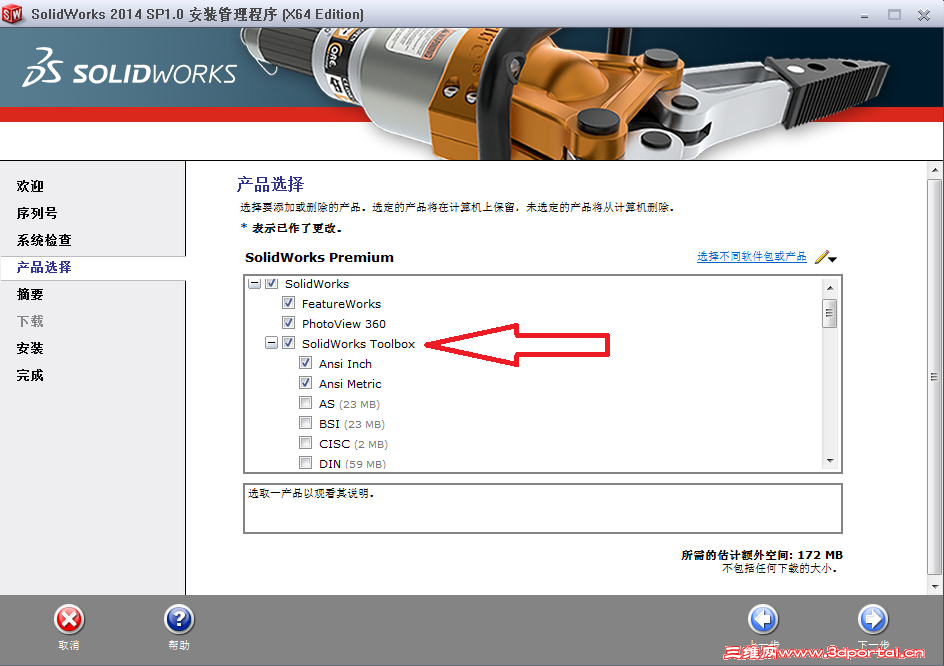Image resolution: width=944 pixels, height=666 pixels.
Task: Select the 产品选择 (Product Selection) step
Action: (44, 267)
